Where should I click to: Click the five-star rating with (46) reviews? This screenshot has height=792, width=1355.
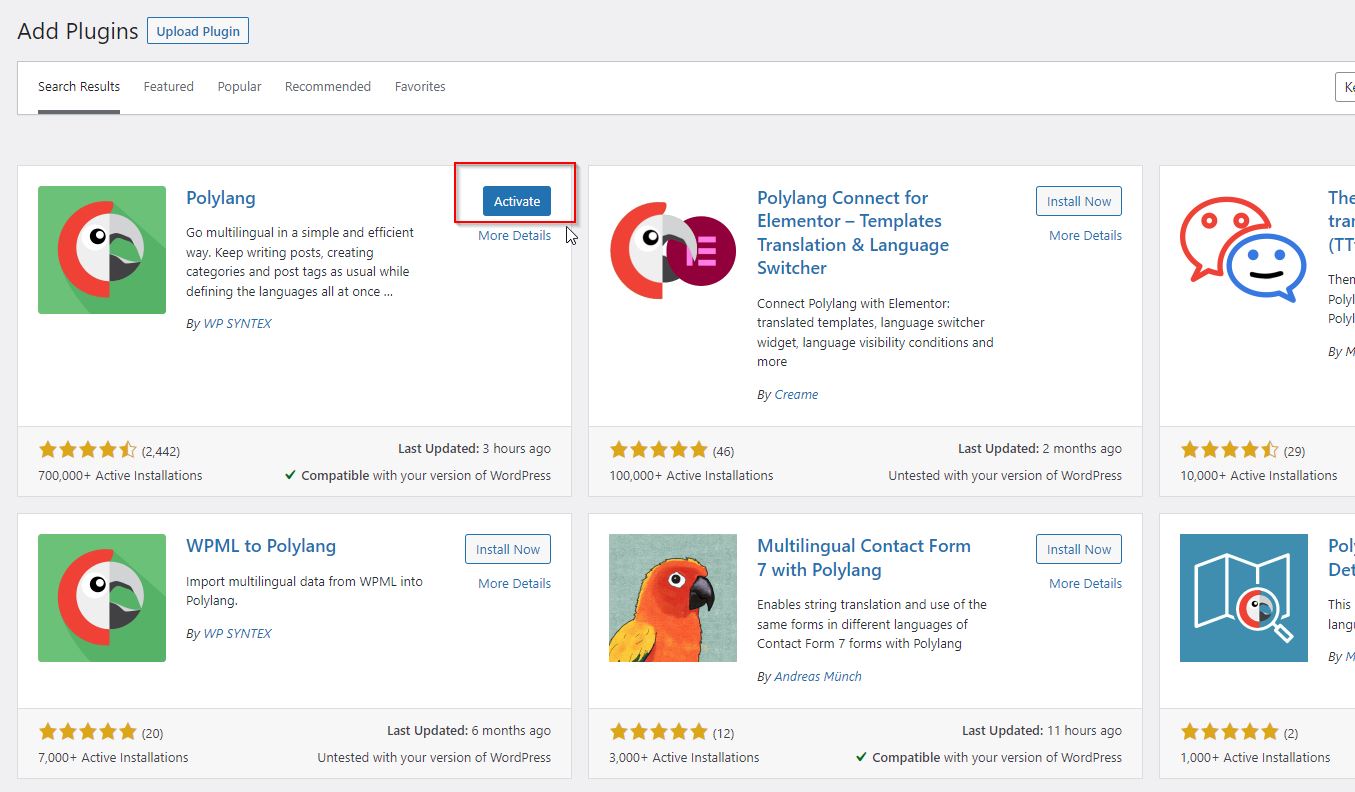(658, 450)
